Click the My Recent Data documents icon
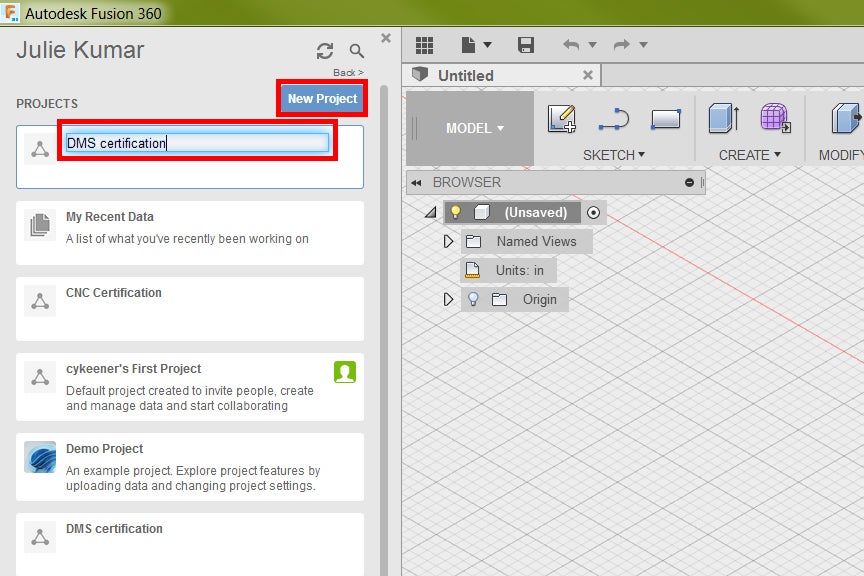 point(40,225)
